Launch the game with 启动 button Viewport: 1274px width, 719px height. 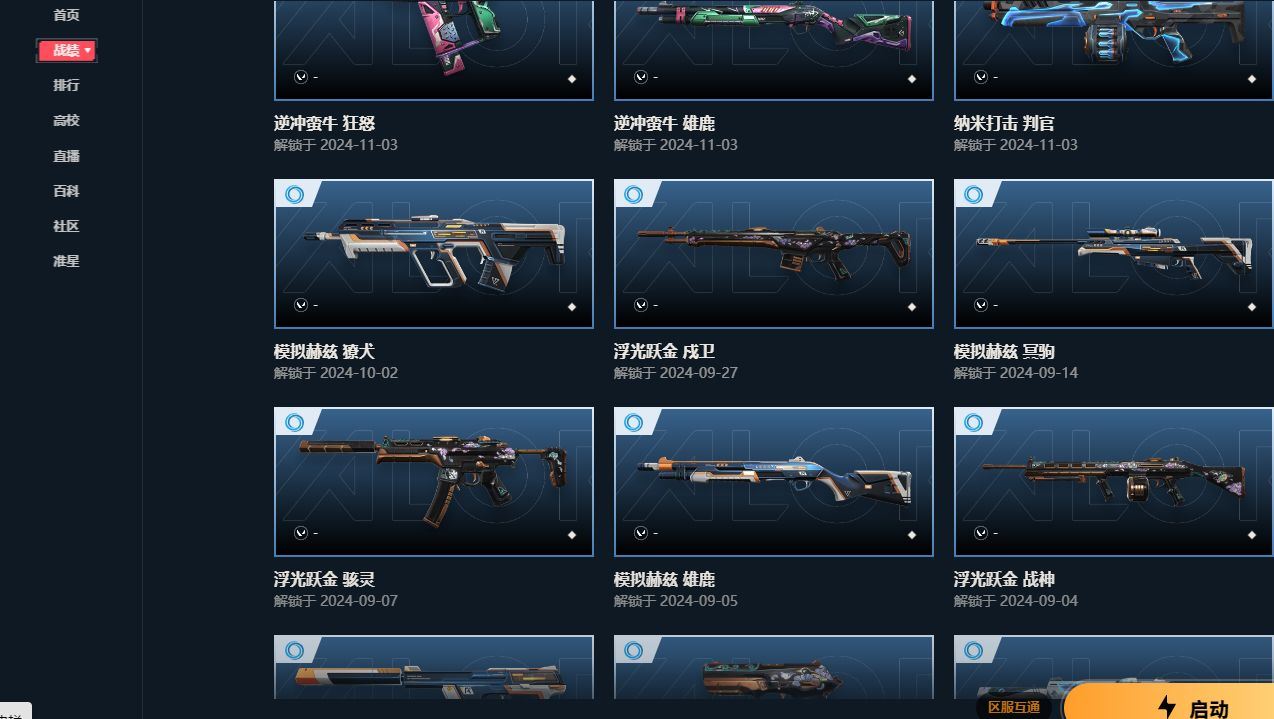[x=1169, y=703]
